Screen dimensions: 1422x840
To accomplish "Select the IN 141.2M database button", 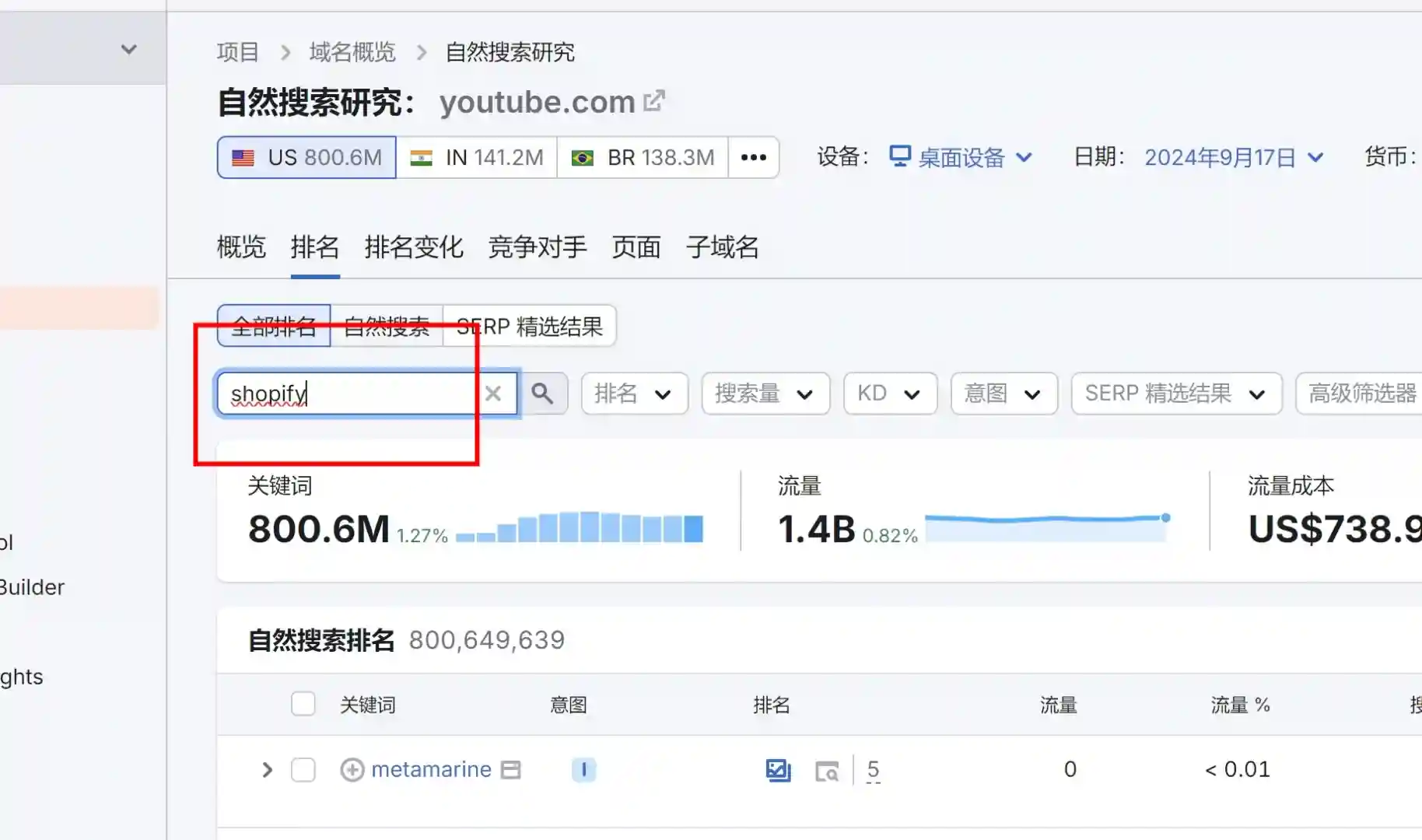I will point(477,158).
